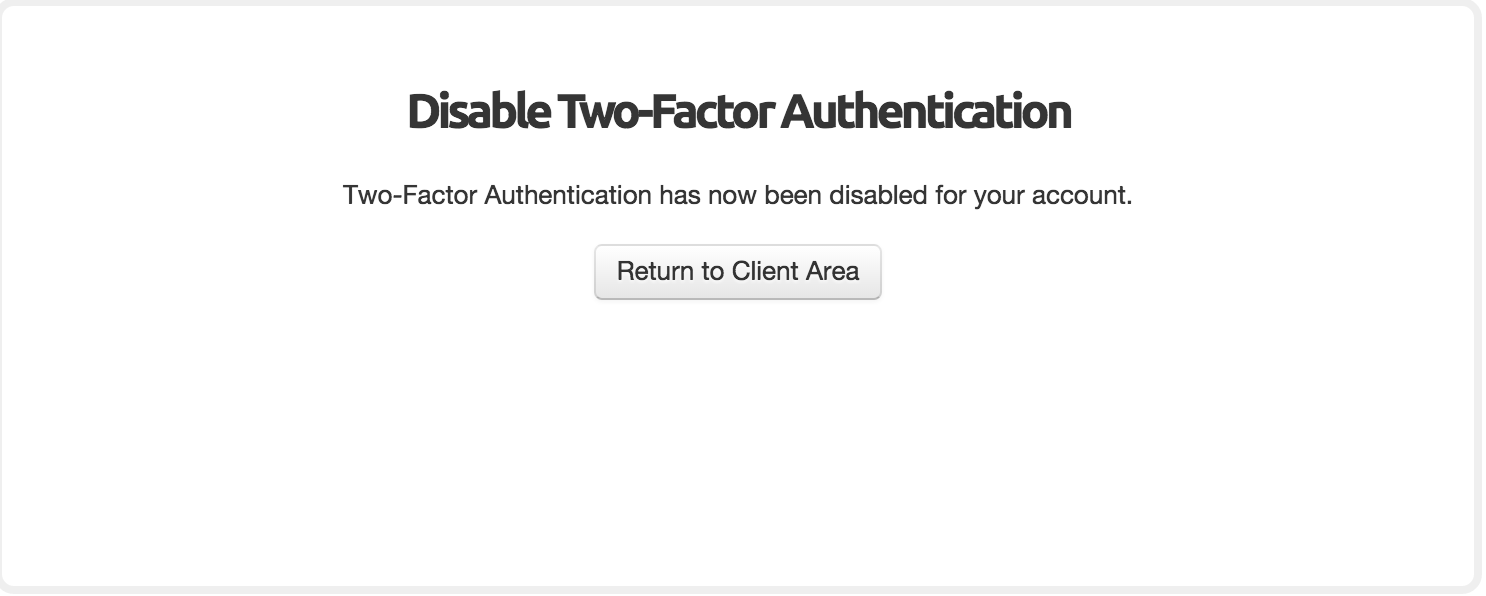Click the word "Disable" in the heading
This screenshot has height=596, width=1486.
(478, 111)
